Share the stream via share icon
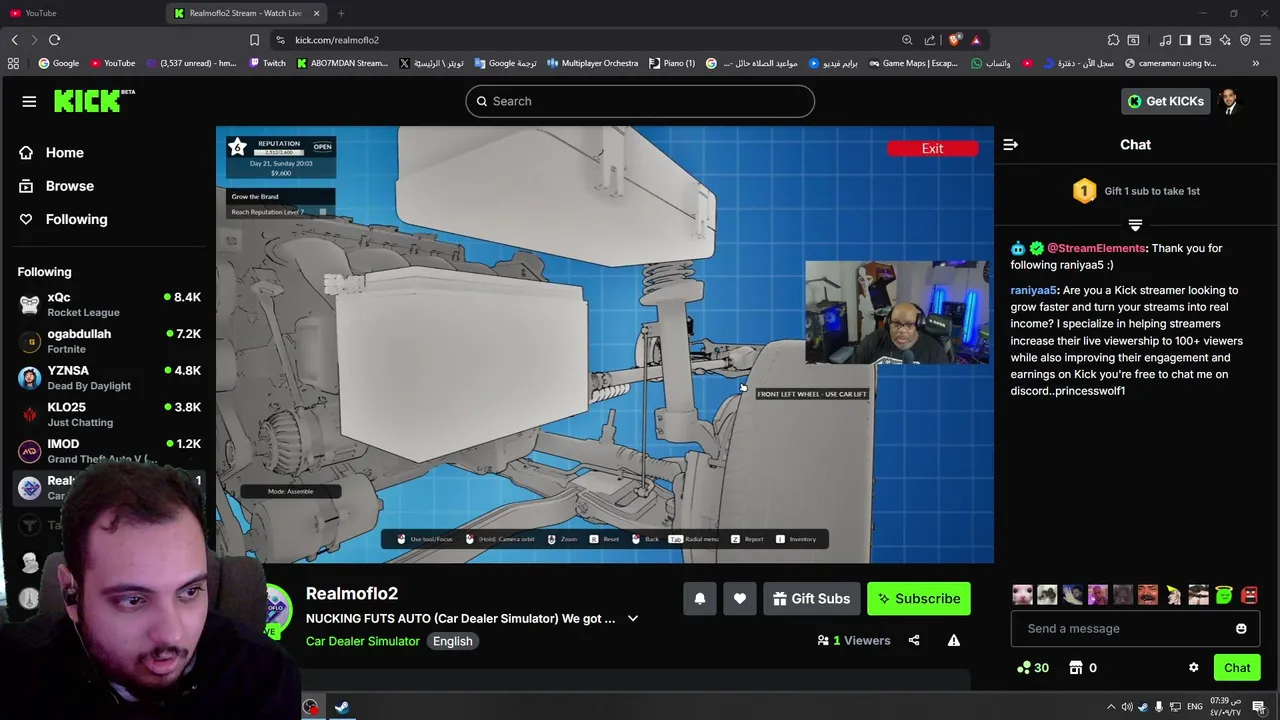Screen dimensions: 1280x720 tap(914, 640)
